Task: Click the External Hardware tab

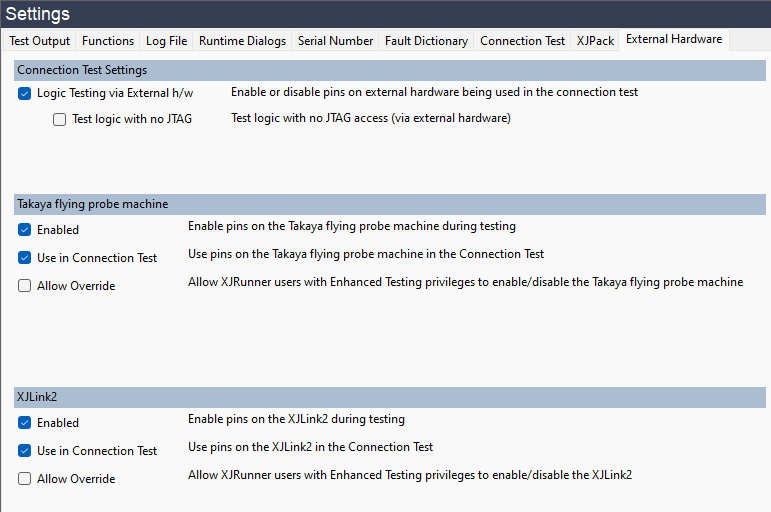Action: tap(674, 40)
